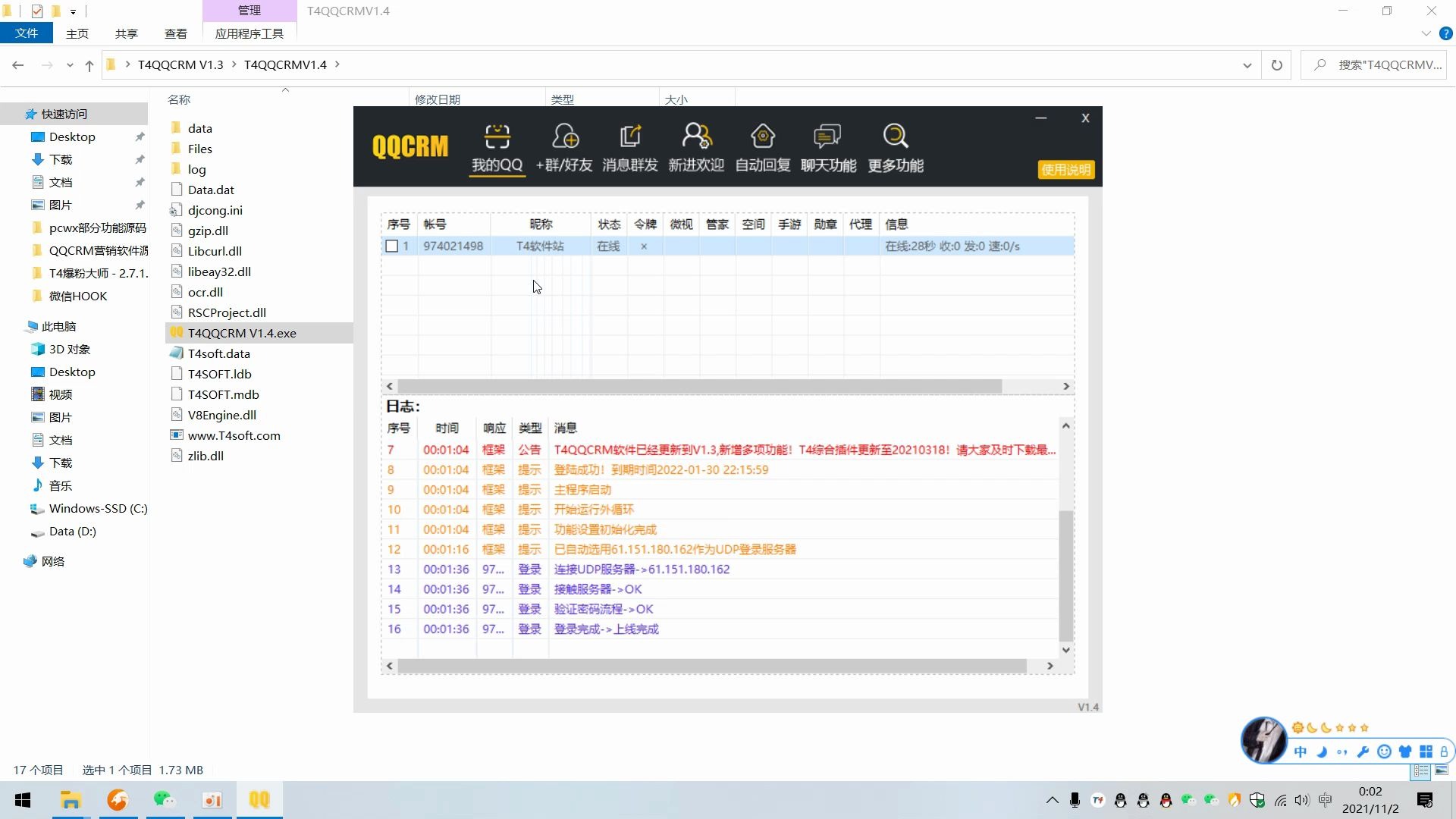The height and width of the screenshot is (819, 1456).
Task: Show hidden tray icons chevron
Action: 1052,800
